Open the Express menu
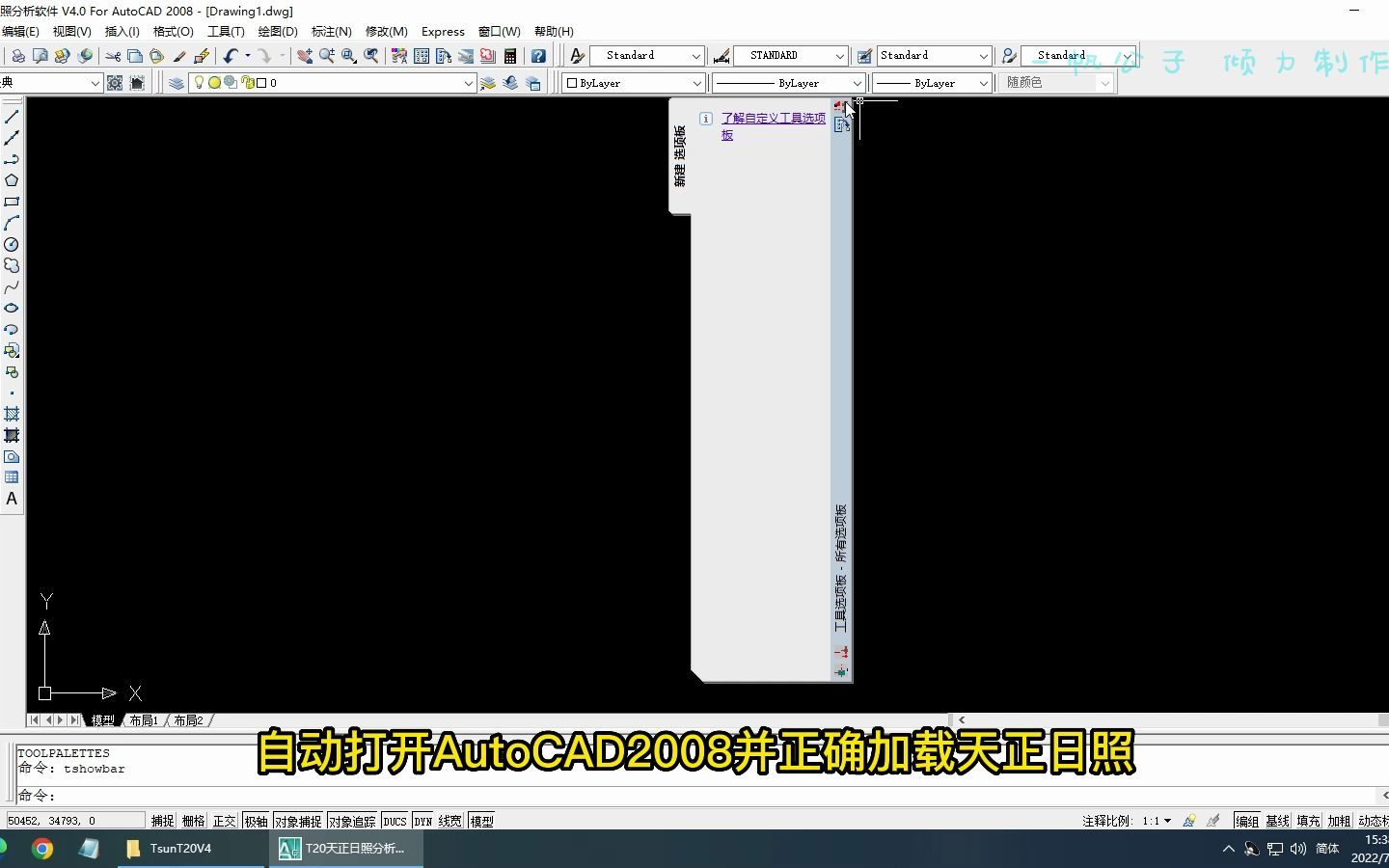The height and width of the screenshot is (868, 1389). 443,32
